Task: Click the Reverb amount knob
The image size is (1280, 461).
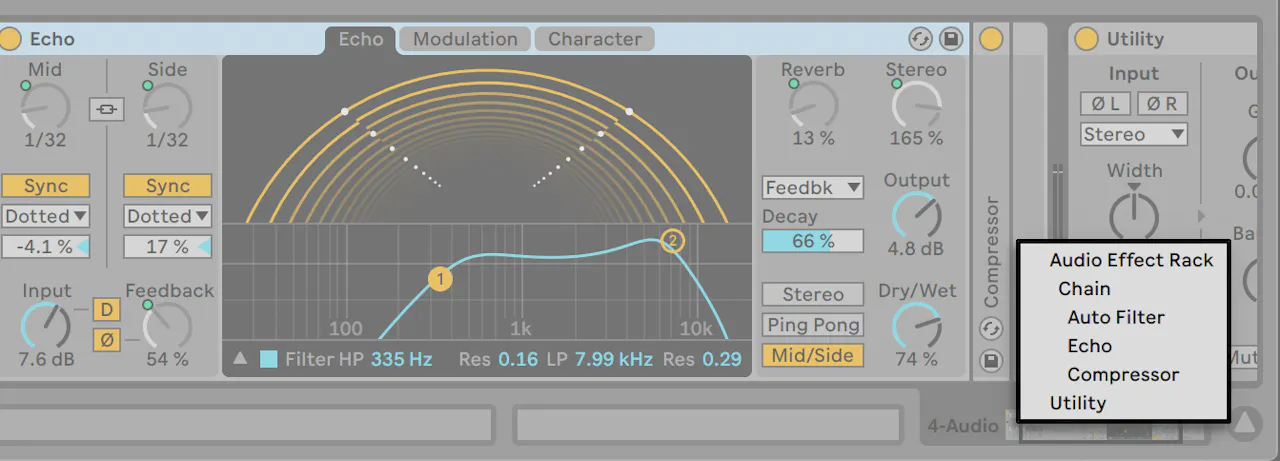Action: tap(813, 105)
